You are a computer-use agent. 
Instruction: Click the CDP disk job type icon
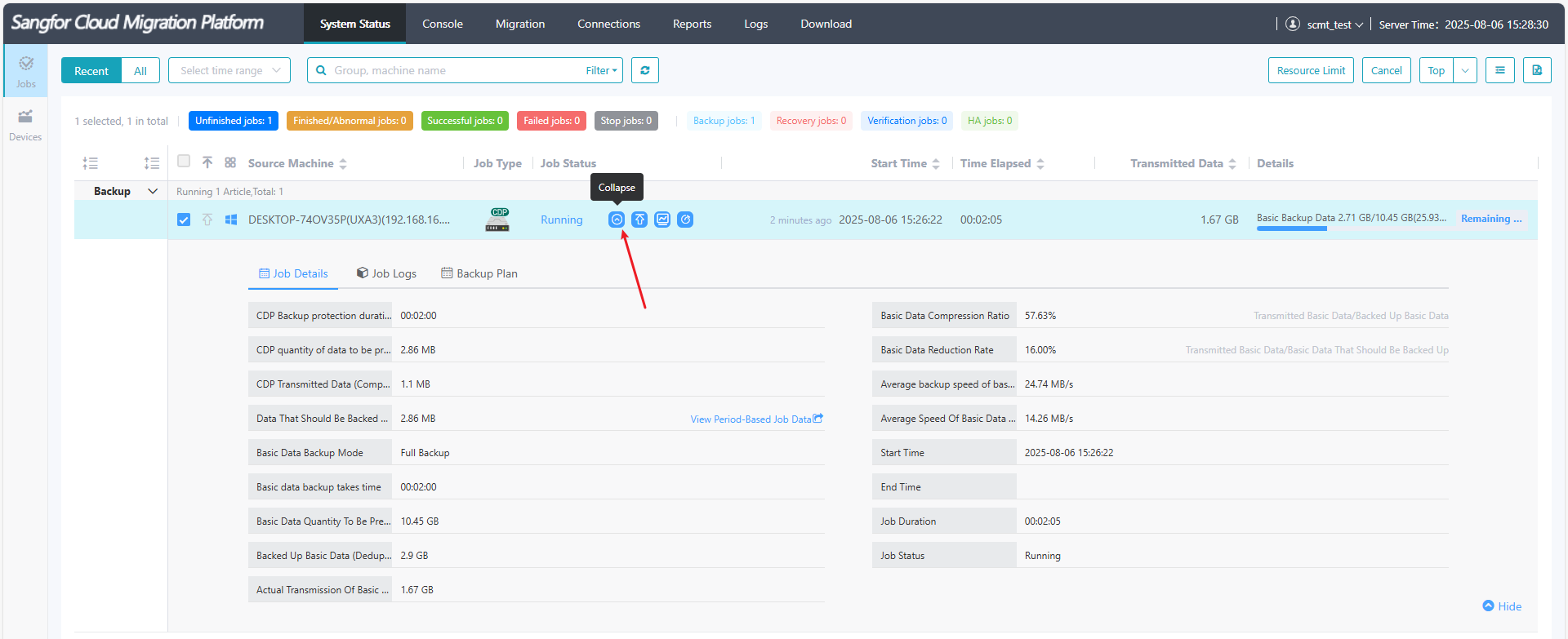click(497, 220)
